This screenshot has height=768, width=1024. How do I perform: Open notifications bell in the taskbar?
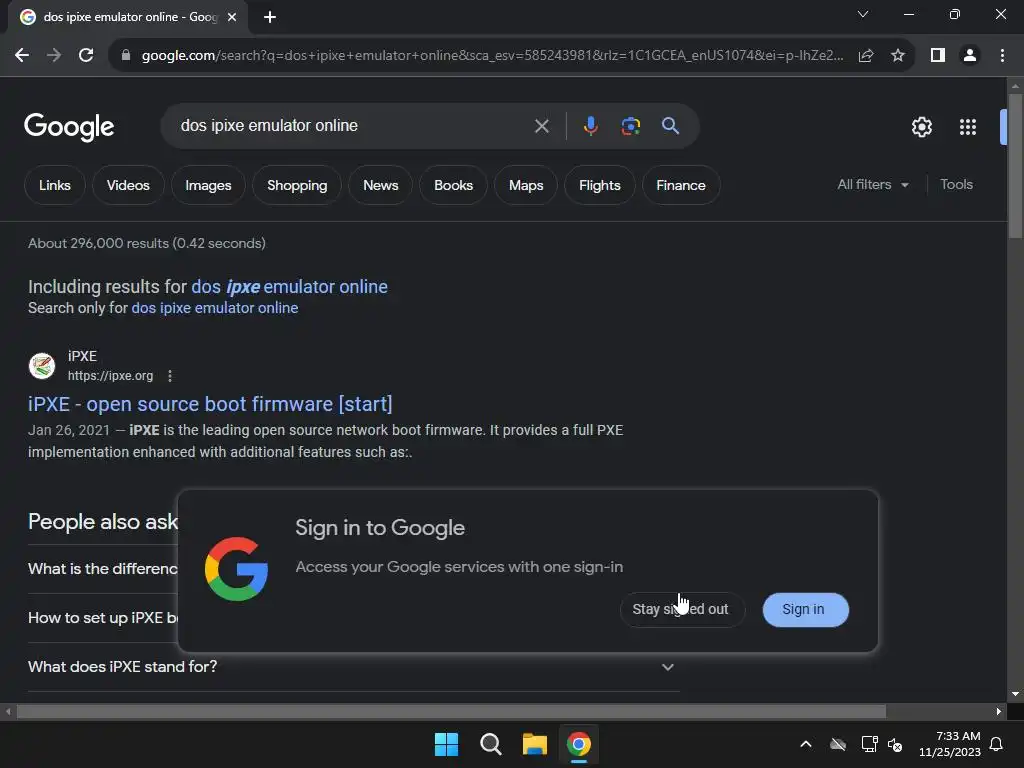997,744
